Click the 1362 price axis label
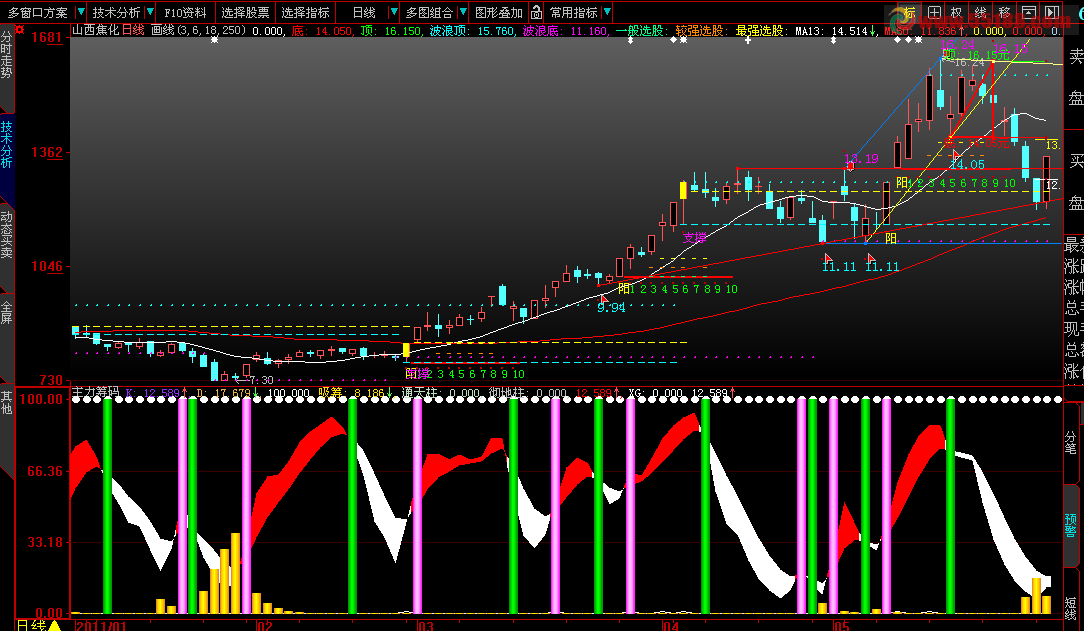Screen dimensions: 1084x631 47,152
